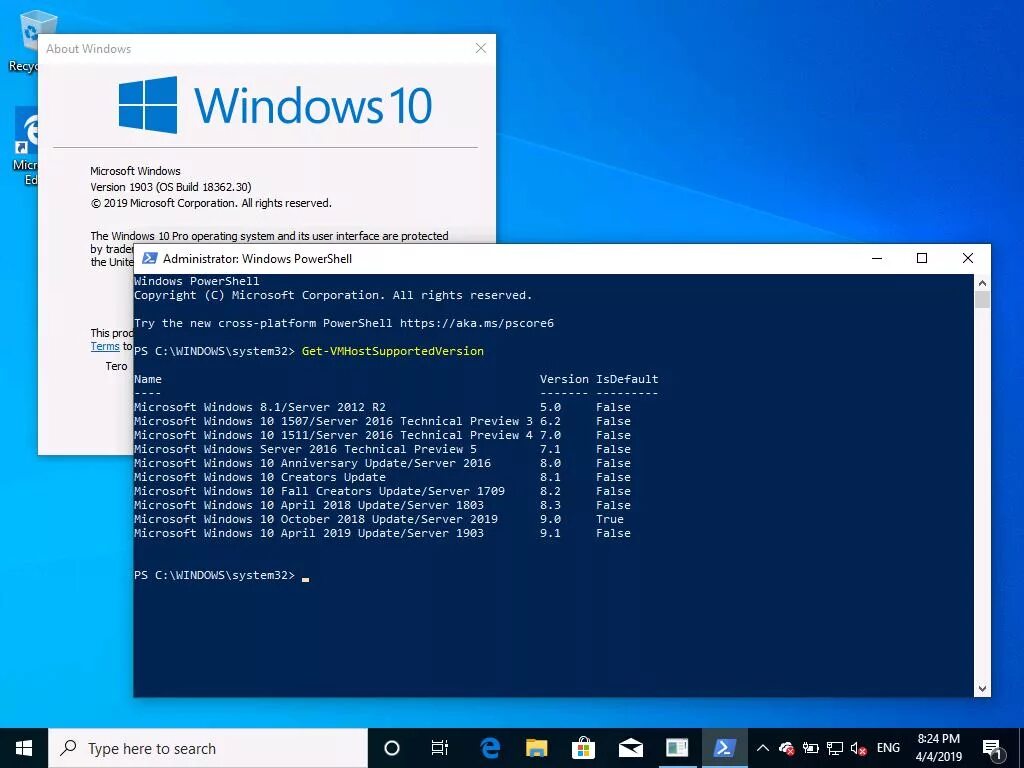Screen dimensions: 1024x768
Task: Open Cortana from the taskbar circle
Action: coord(391,748)
